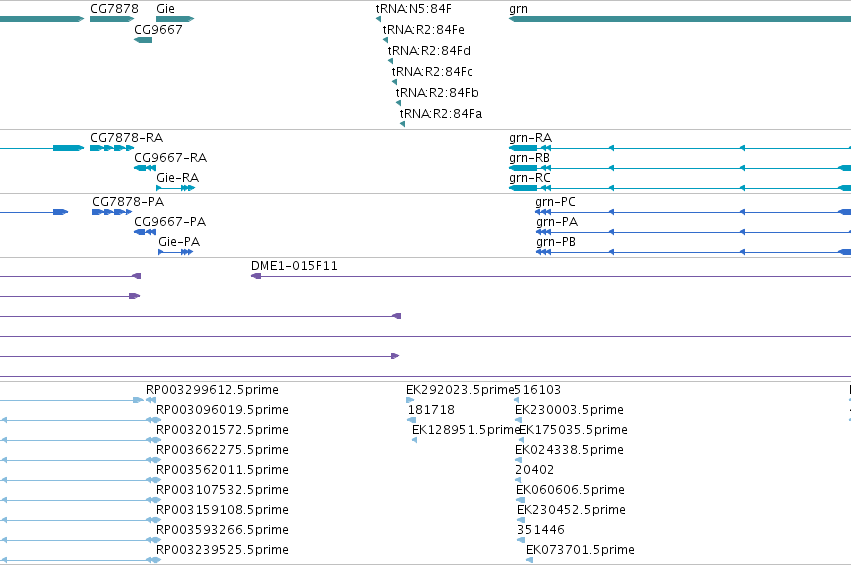Click the grn-PA protein label
The height and width of the screenshot is (565, 851).
click(557, 222)
